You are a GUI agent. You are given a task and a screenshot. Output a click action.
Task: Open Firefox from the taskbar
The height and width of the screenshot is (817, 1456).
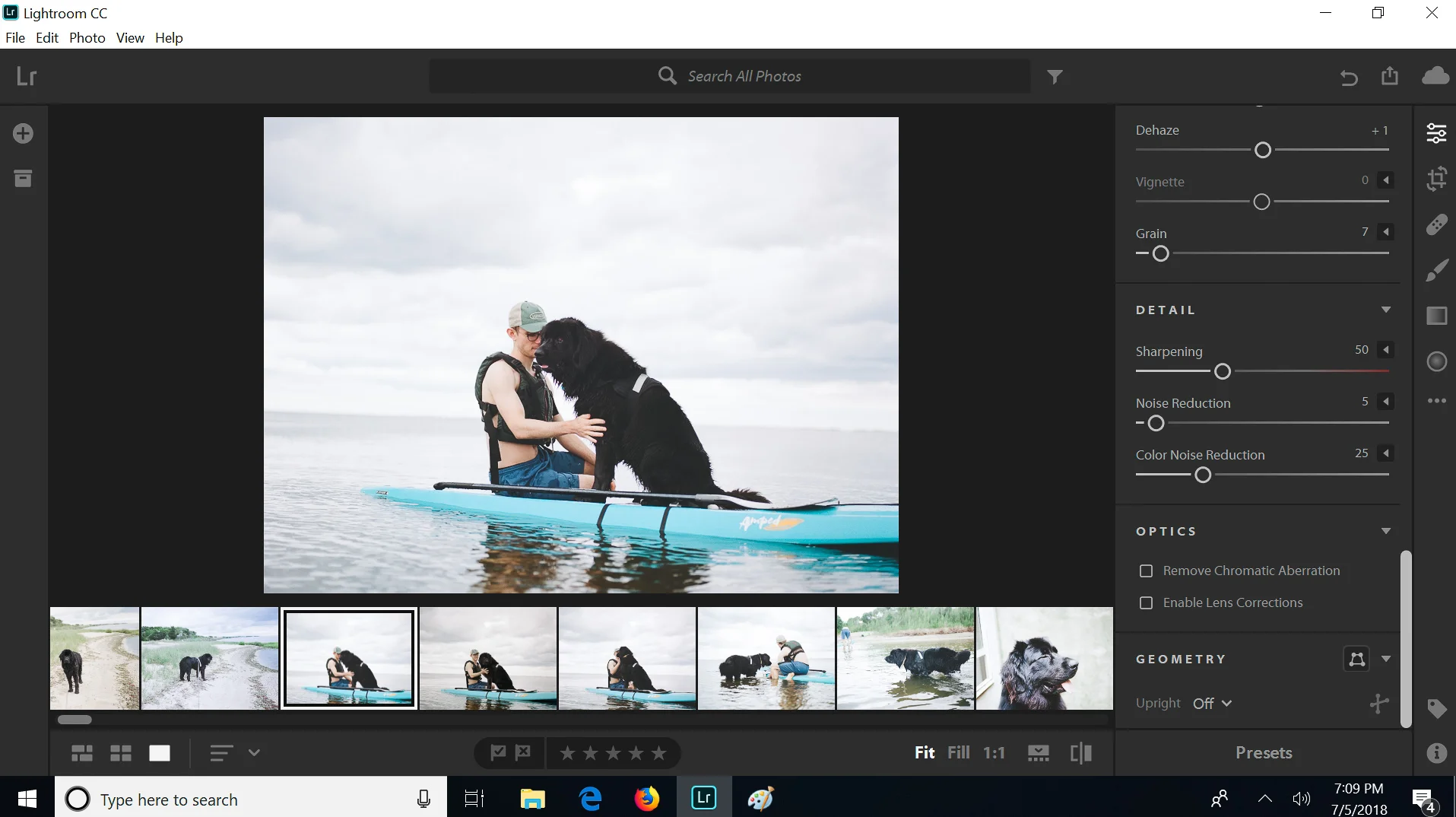(647, 798)
